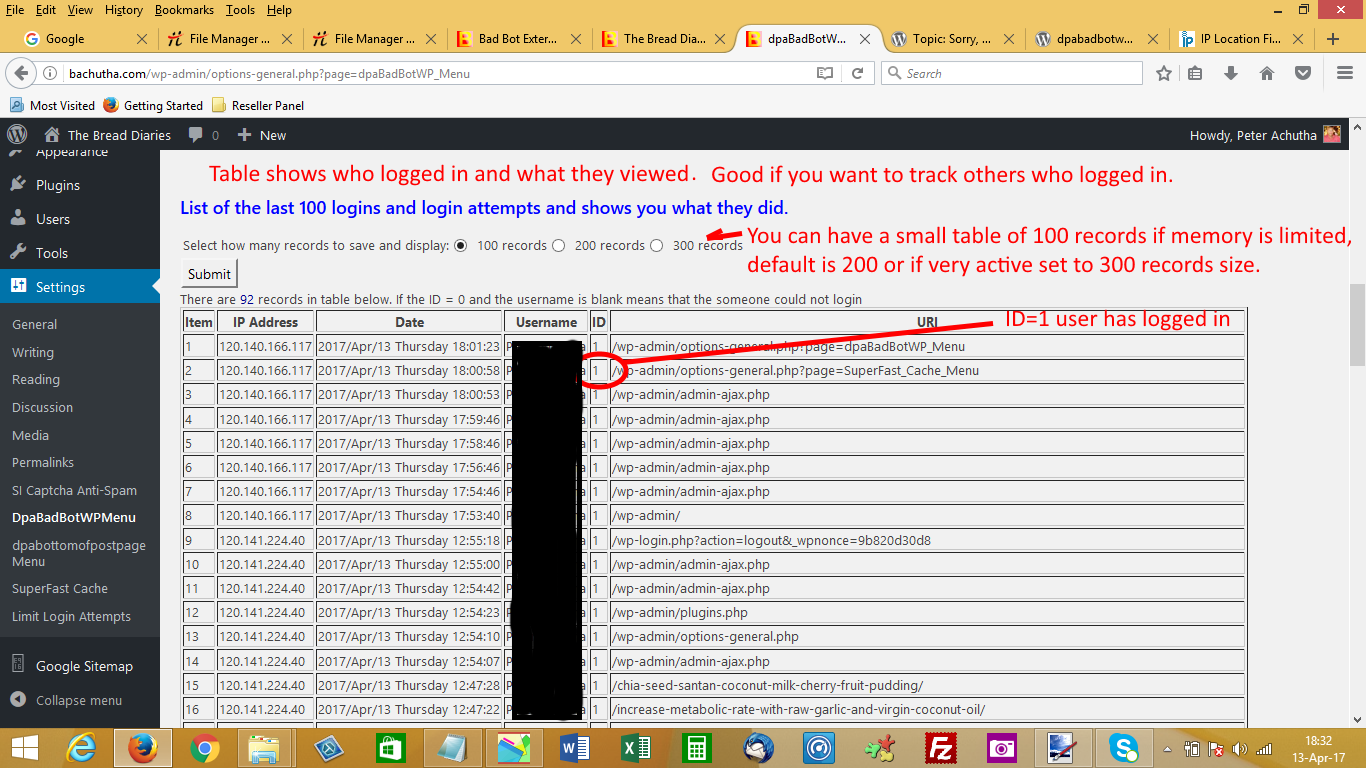Show site information for bachutha.com
Screen dimensions: 1366x768
coord(51,73)
